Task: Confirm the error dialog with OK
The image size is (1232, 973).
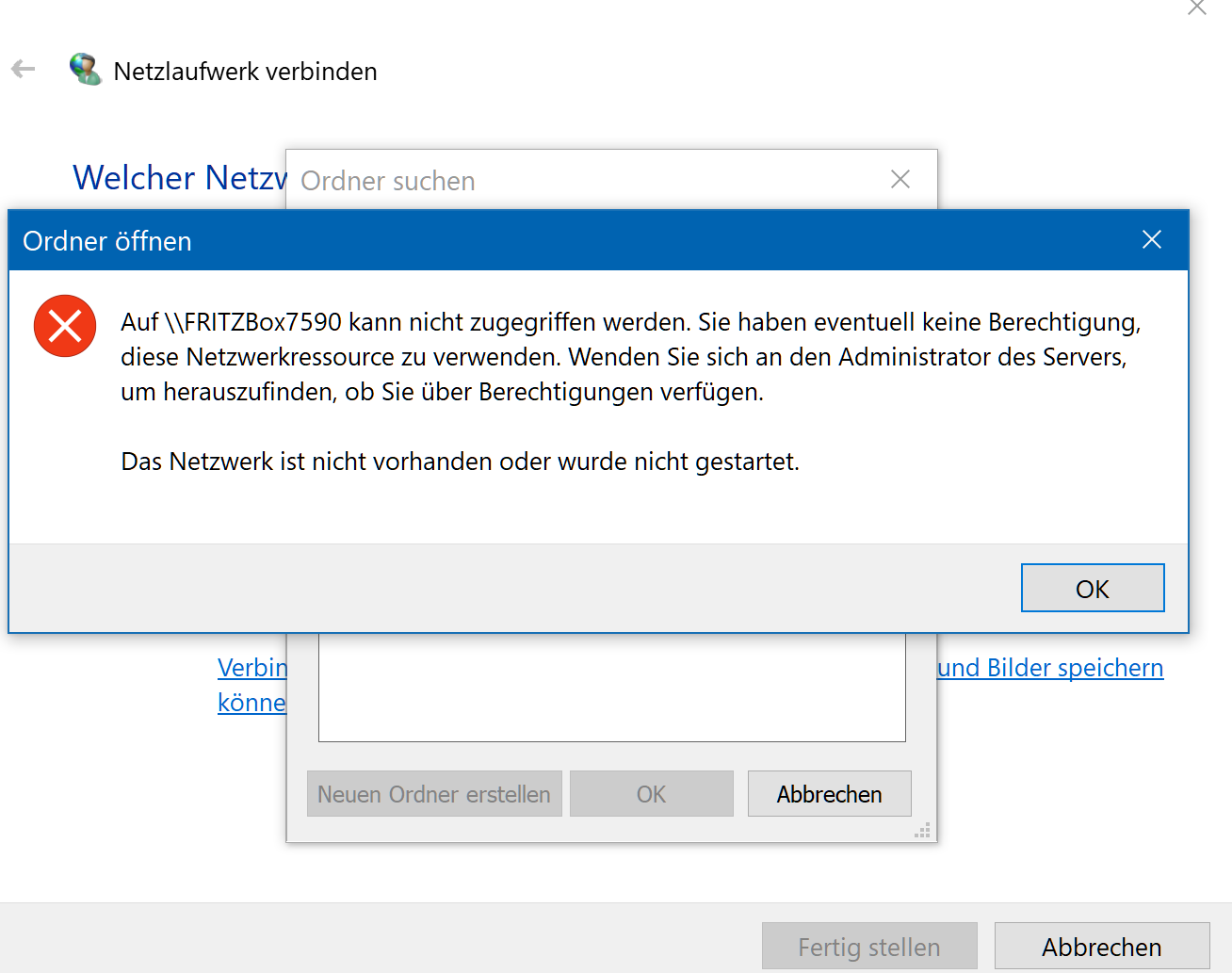Action: (1093, 588)
